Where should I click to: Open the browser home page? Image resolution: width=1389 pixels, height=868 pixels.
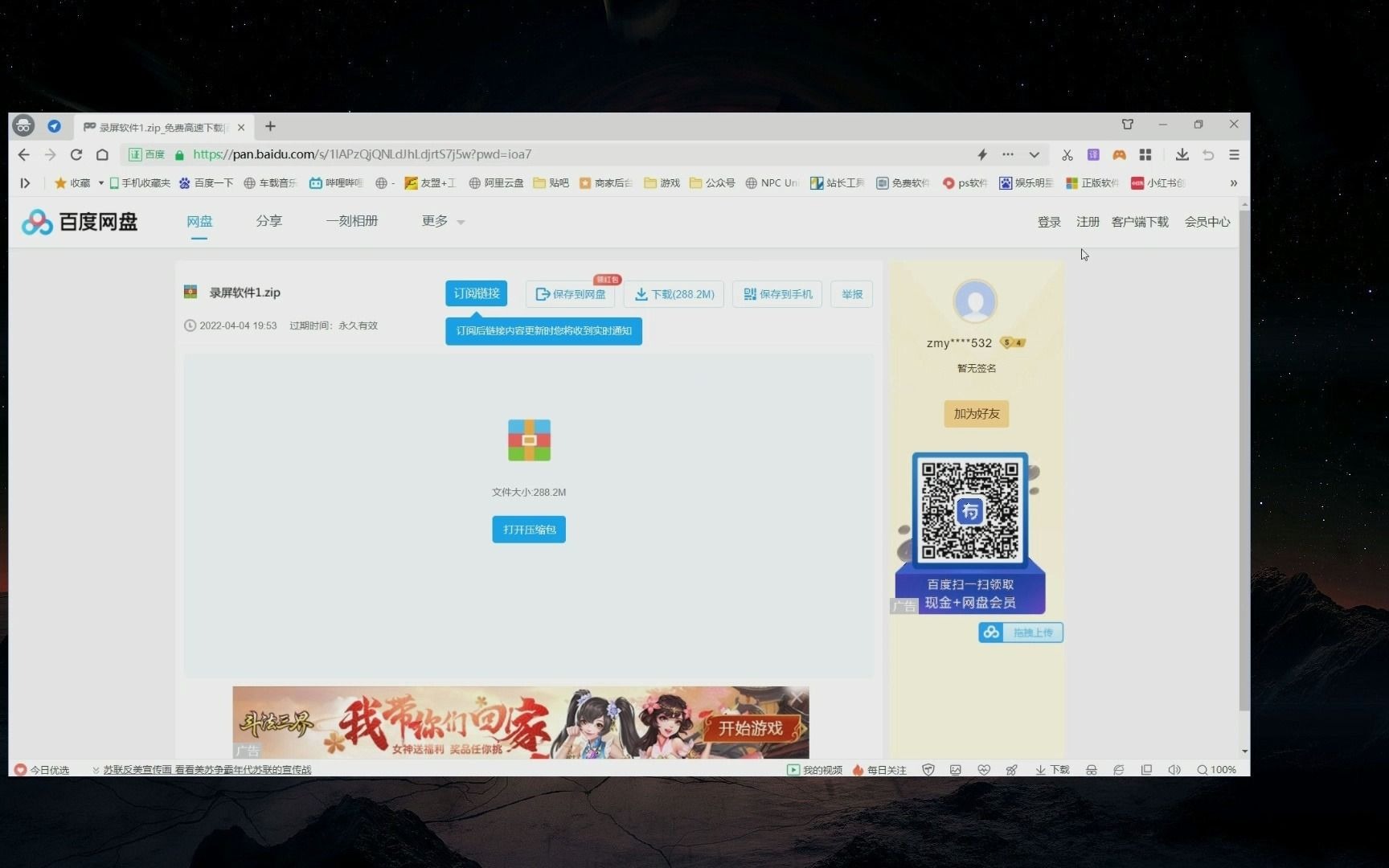pyautogui.click(x=102, y=154)
